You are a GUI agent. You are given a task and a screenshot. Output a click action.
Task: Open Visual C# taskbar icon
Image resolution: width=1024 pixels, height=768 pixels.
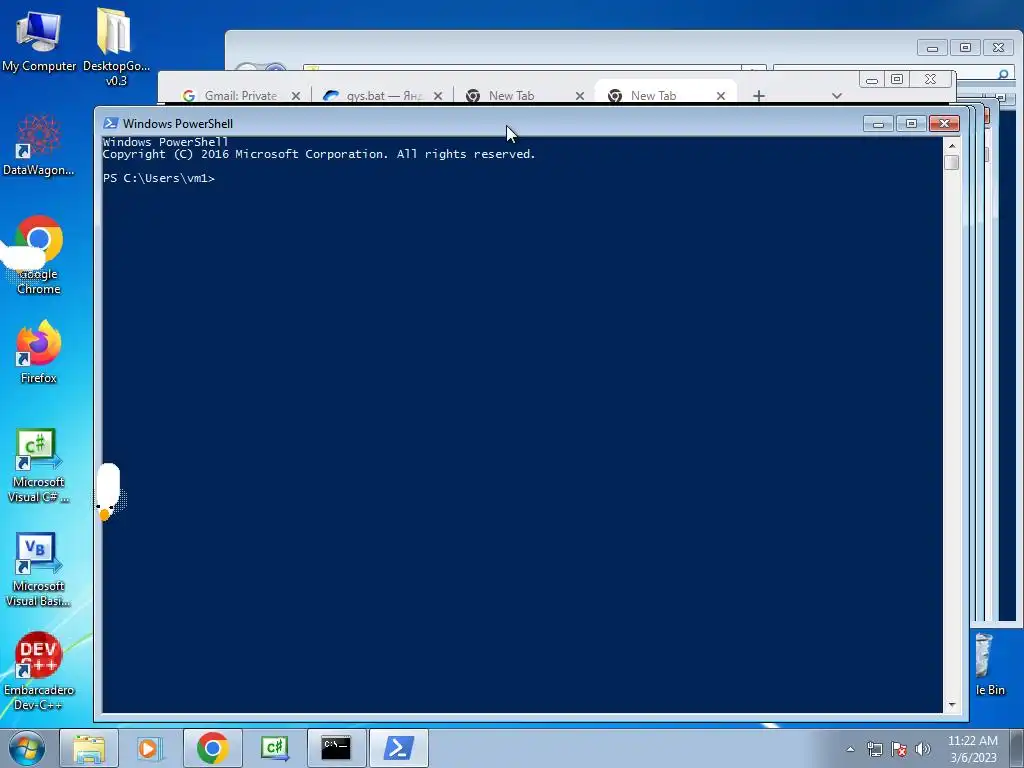[x=275, y=748]
